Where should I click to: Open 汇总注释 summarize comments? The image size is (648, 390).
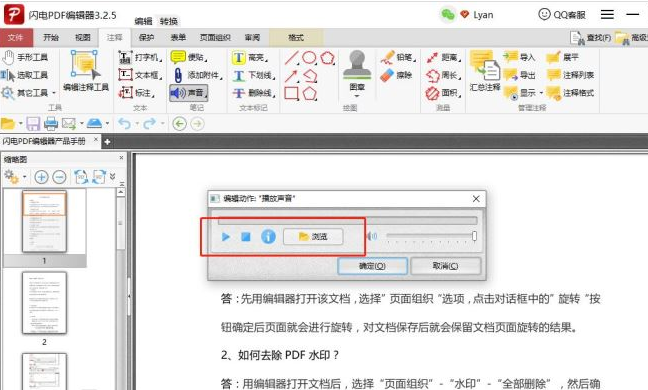coord(485,71)
